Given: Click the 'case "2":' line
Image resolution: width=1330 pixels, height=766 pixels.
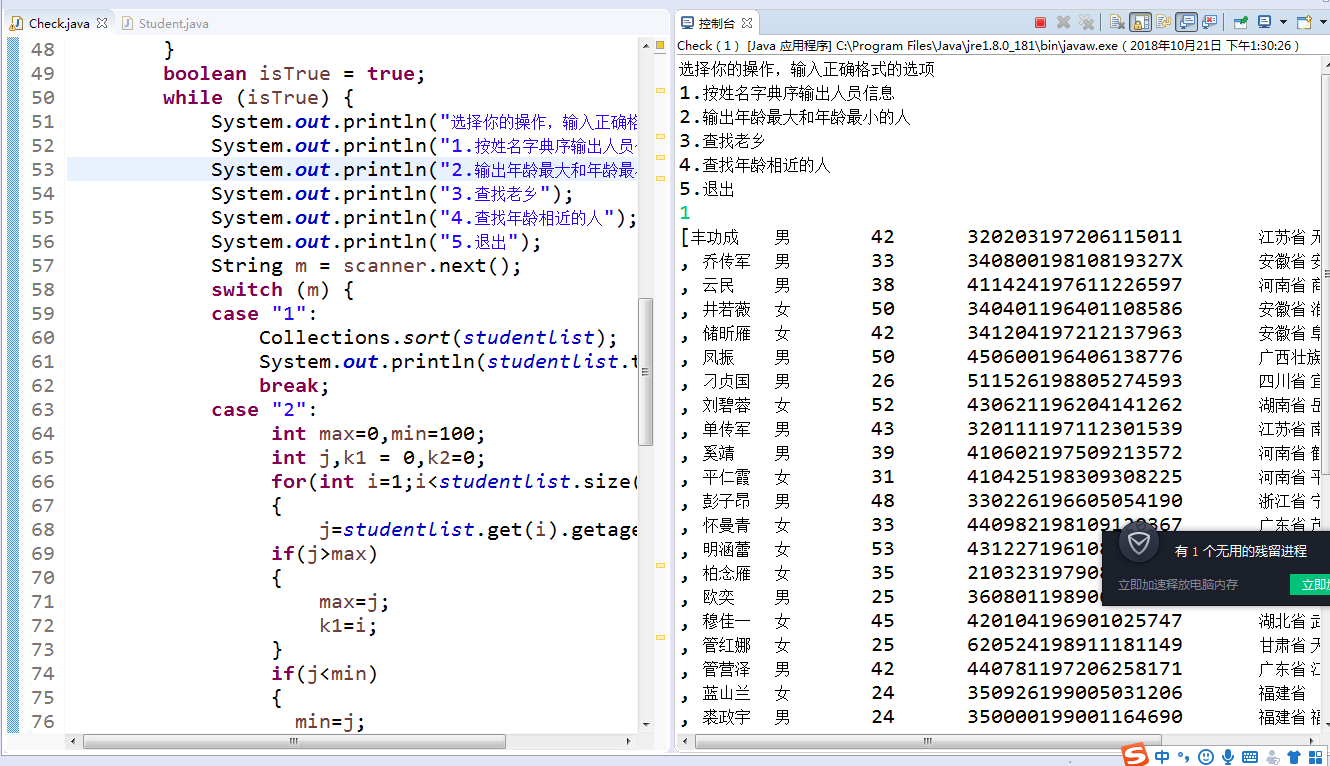Looking at the screenshot, I should (264, 410).
